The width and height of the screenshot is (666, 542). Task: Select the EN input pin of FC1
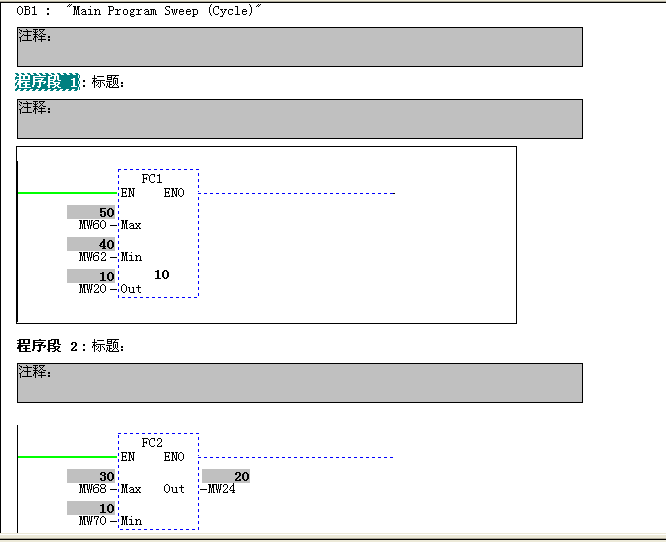point(127,193)
